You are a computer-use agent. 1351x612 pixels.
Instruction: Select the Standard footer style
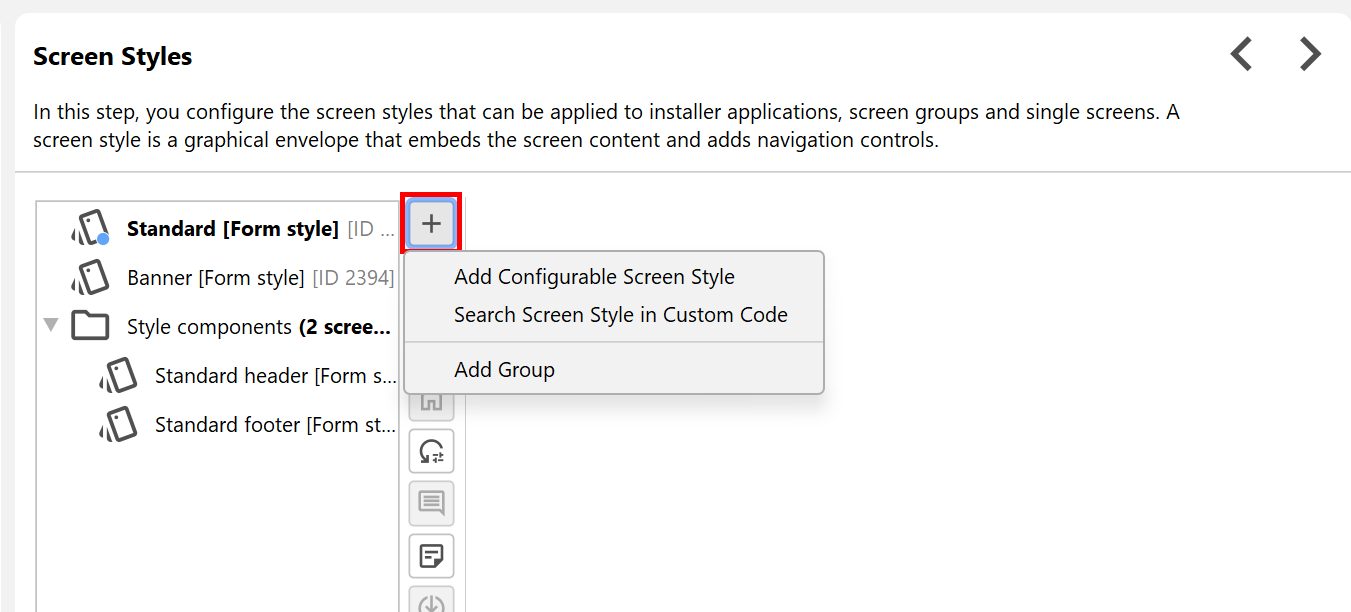(x=275, y=425)
